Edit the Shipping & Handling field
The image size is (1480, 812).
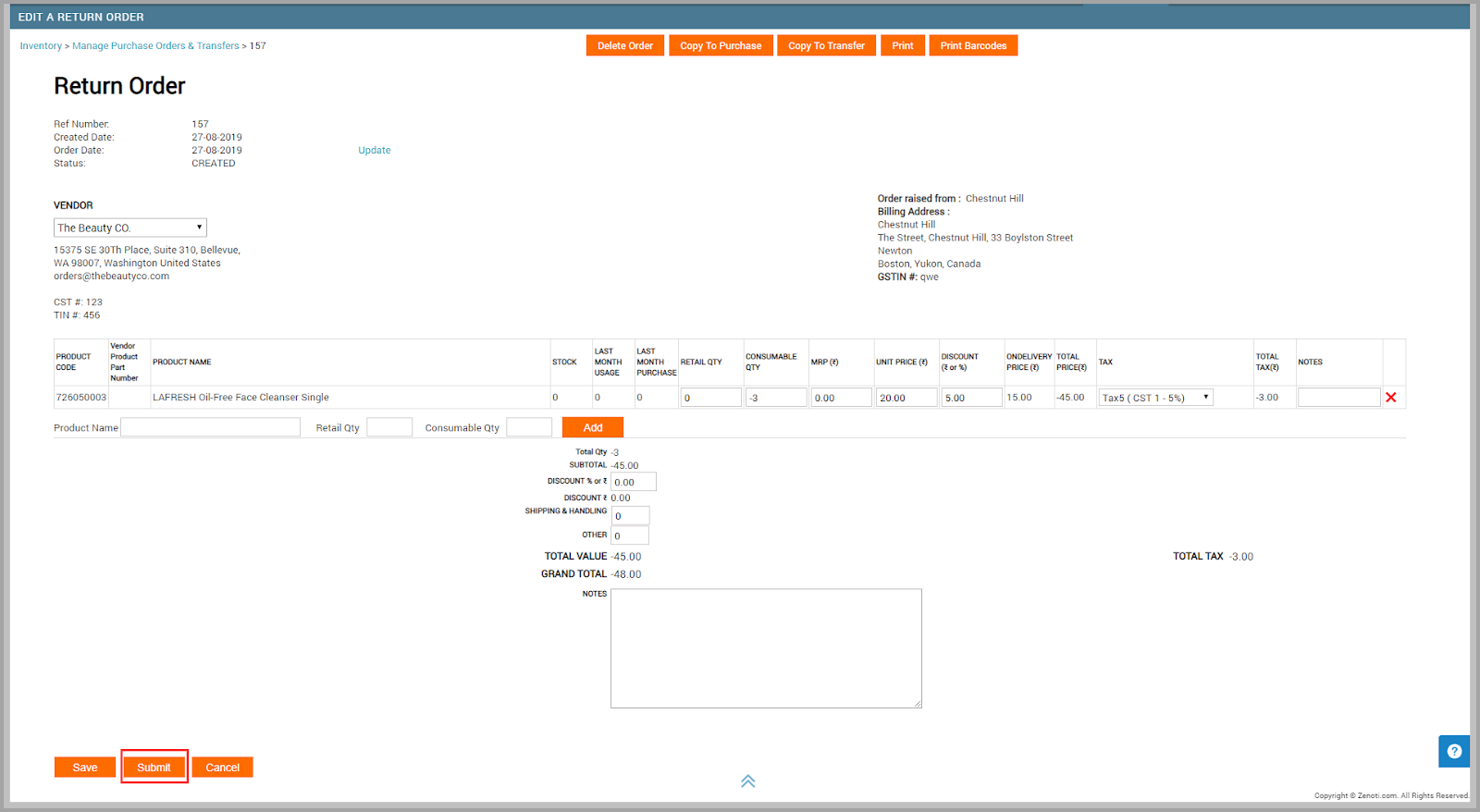[631, 516]
